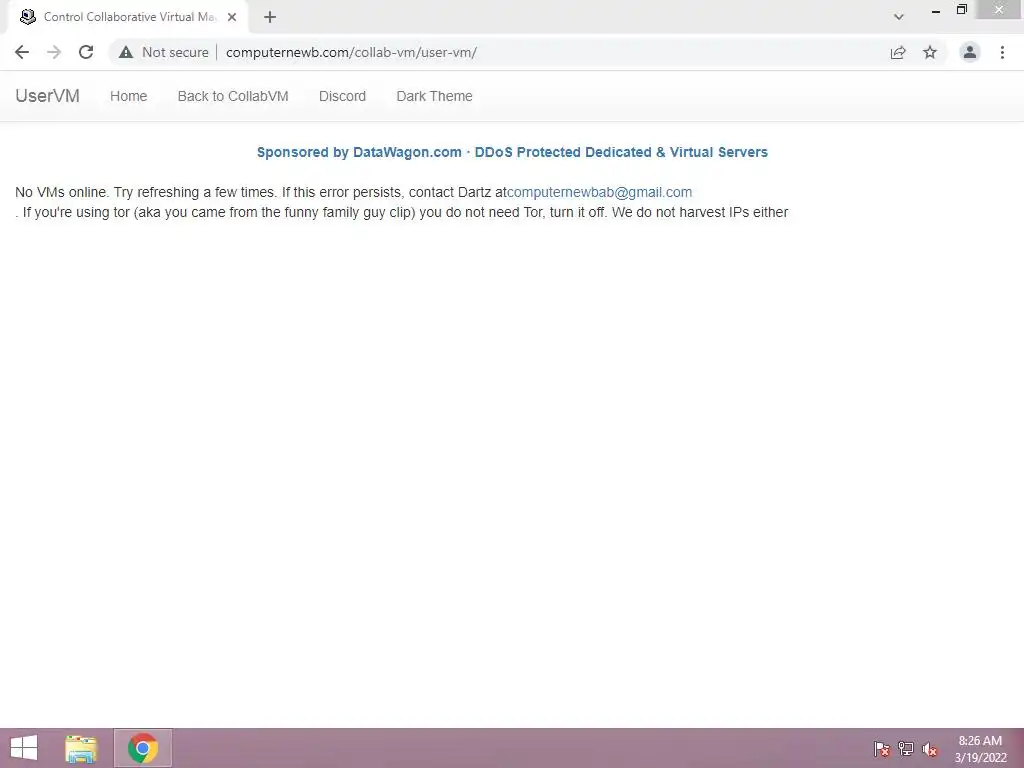
Task: Close the Control Collaborative Virtual Machines tab
Action: (232, 17)
